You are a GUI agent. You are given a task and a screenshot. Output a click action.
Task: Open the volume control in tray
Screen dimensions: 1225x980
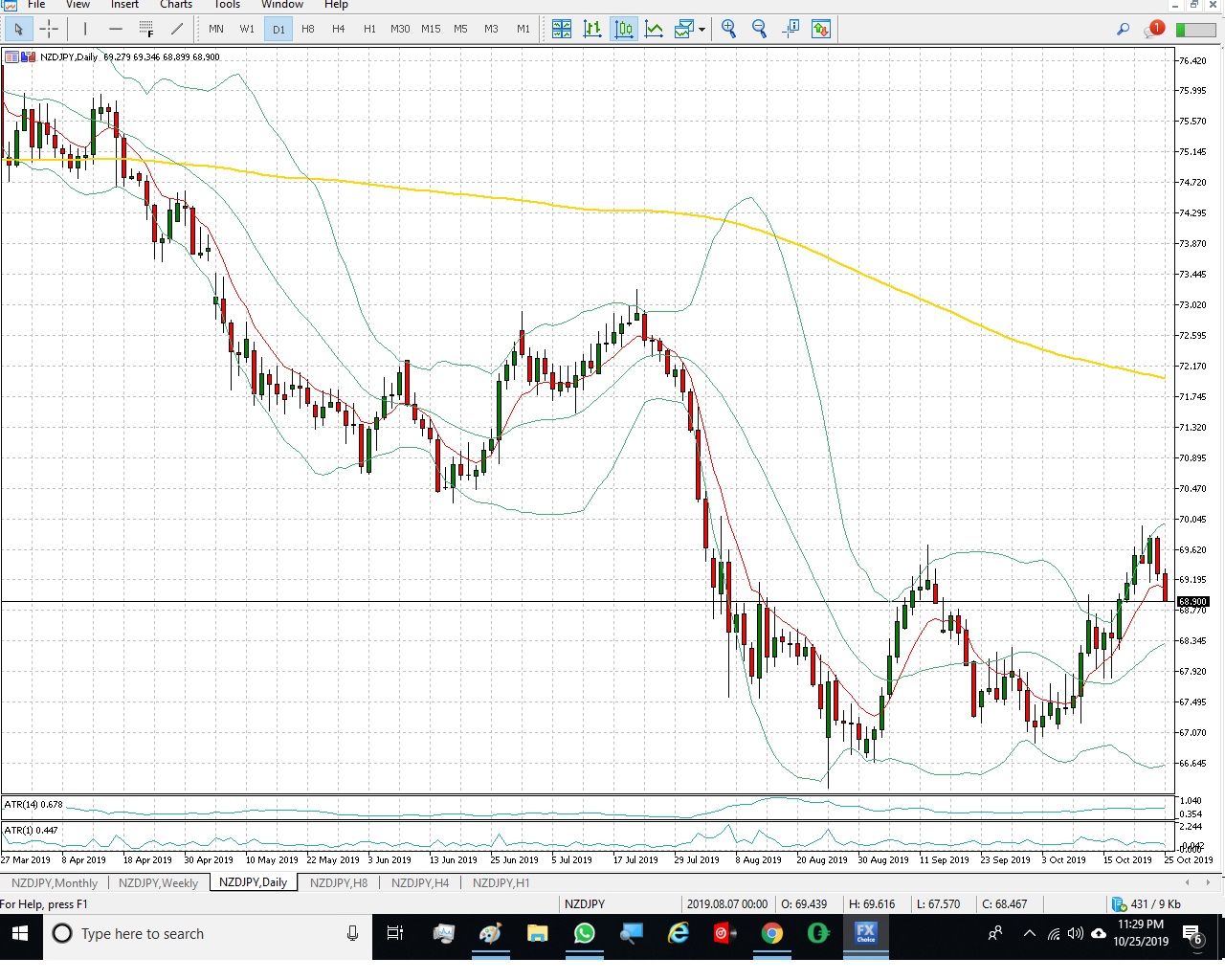coord(1076,934)
